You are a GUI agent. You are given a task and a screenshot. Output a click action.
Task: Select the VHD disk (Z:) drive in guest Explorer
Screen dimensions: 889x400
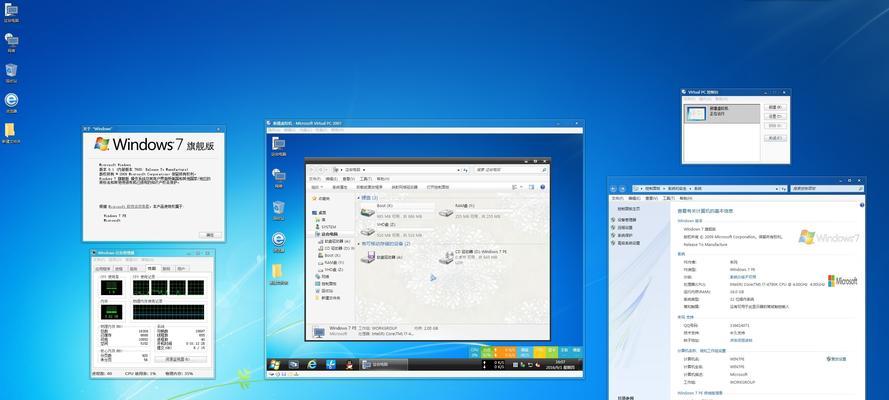click(x=367, y=231)
